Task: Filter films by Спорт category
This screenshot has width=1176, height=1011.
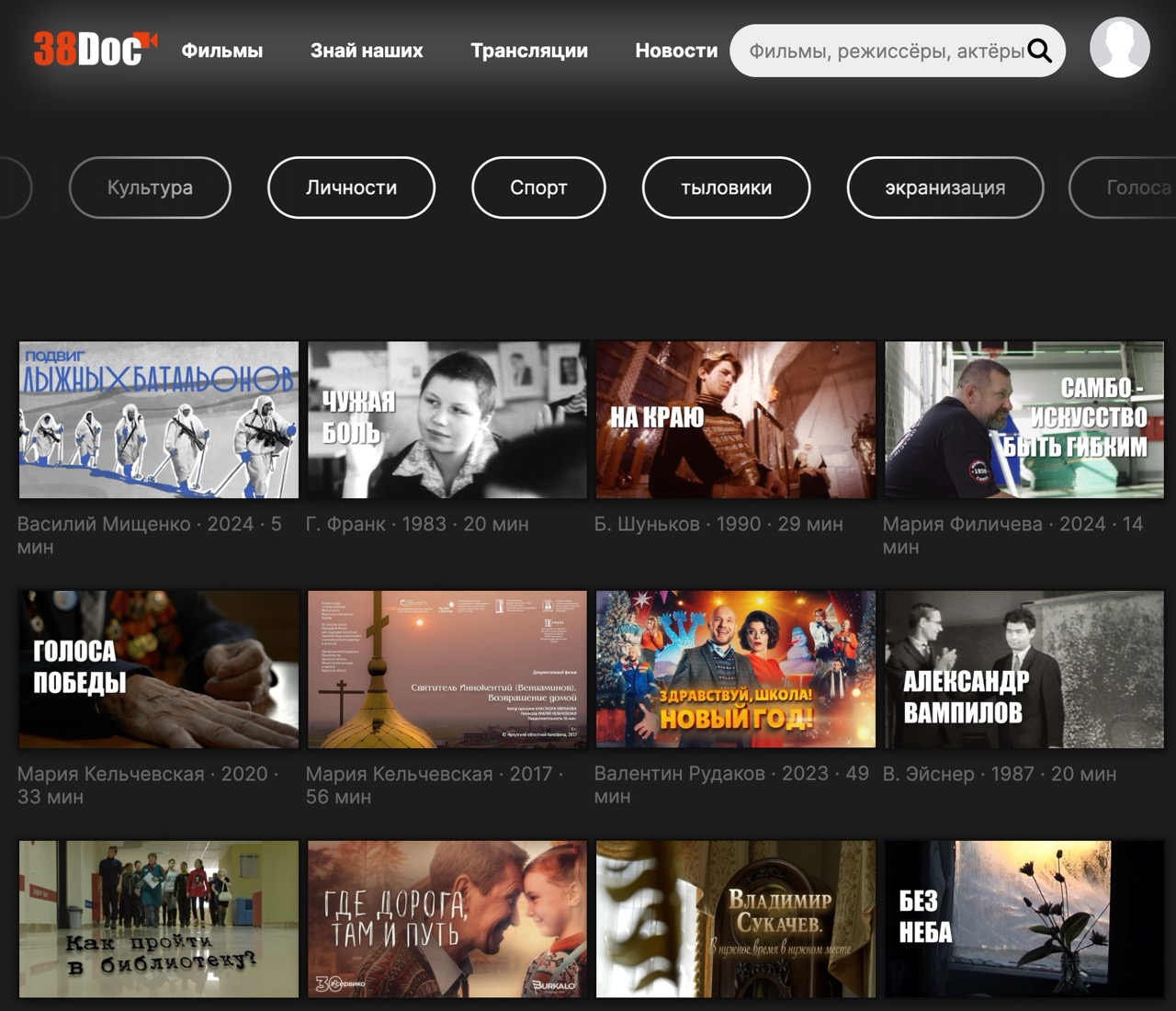Action: pos(538,187)
